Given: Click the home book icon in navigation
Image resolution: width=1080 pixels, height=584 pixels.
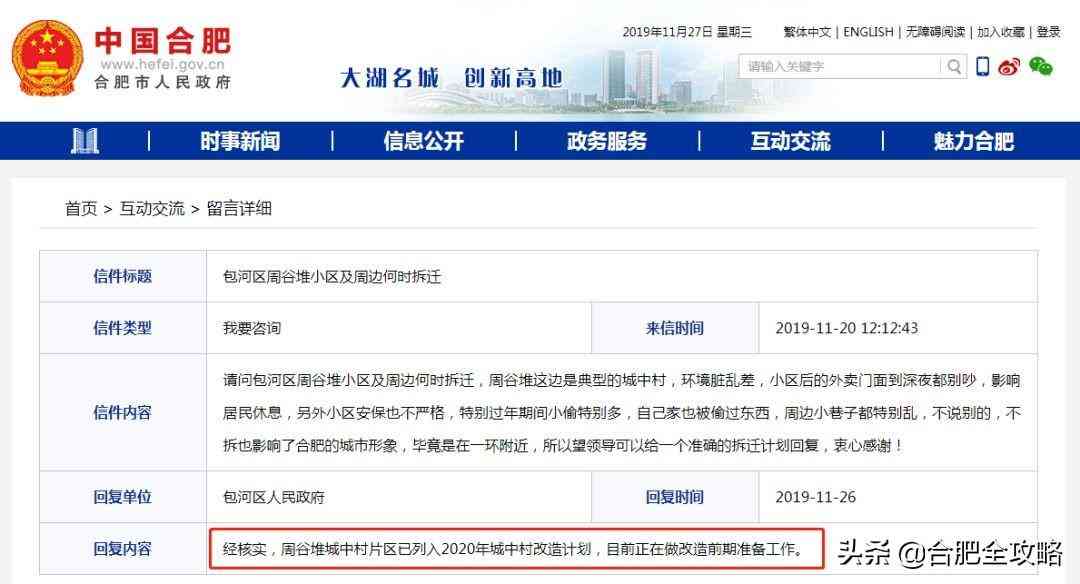Looking at the screenshot, I should [85, 141].
